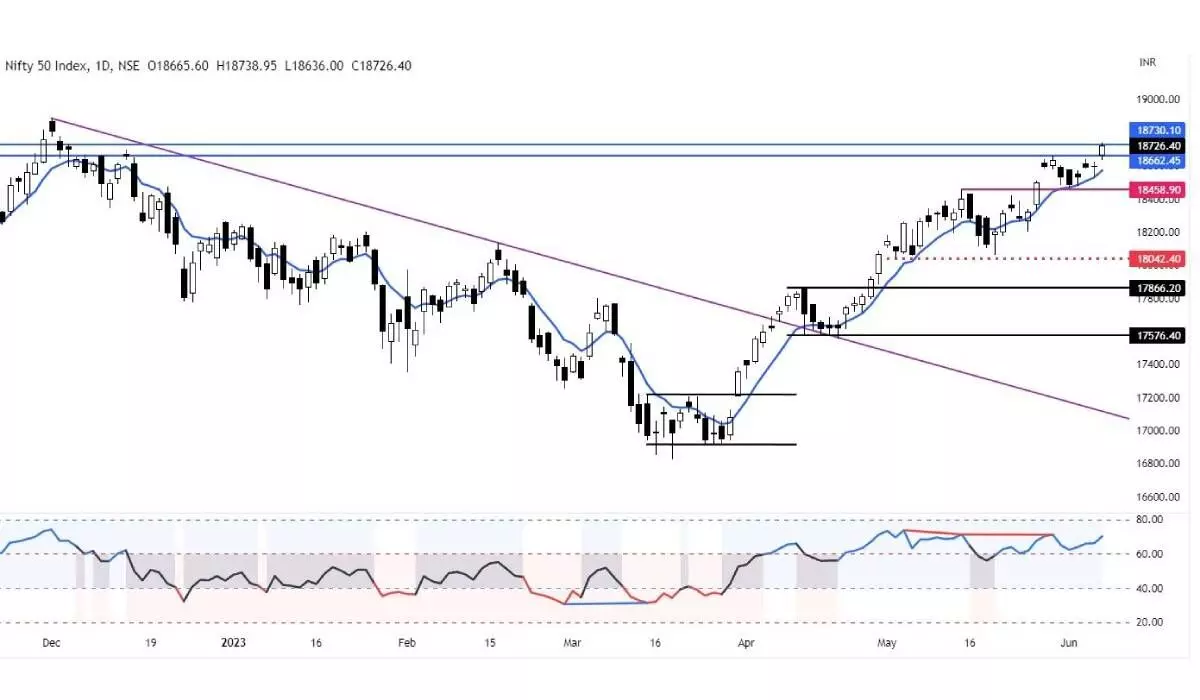
Task: Click the 19000.00 price axis tick
Action: pos(1159,100)
